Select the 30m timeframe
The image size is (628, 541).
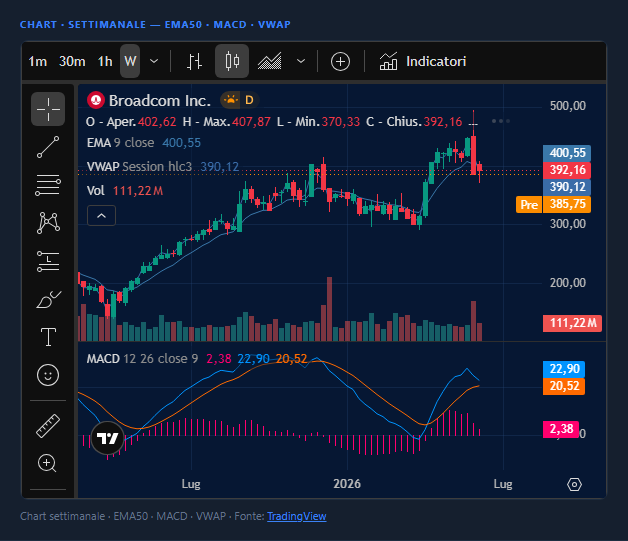(72, 61)
